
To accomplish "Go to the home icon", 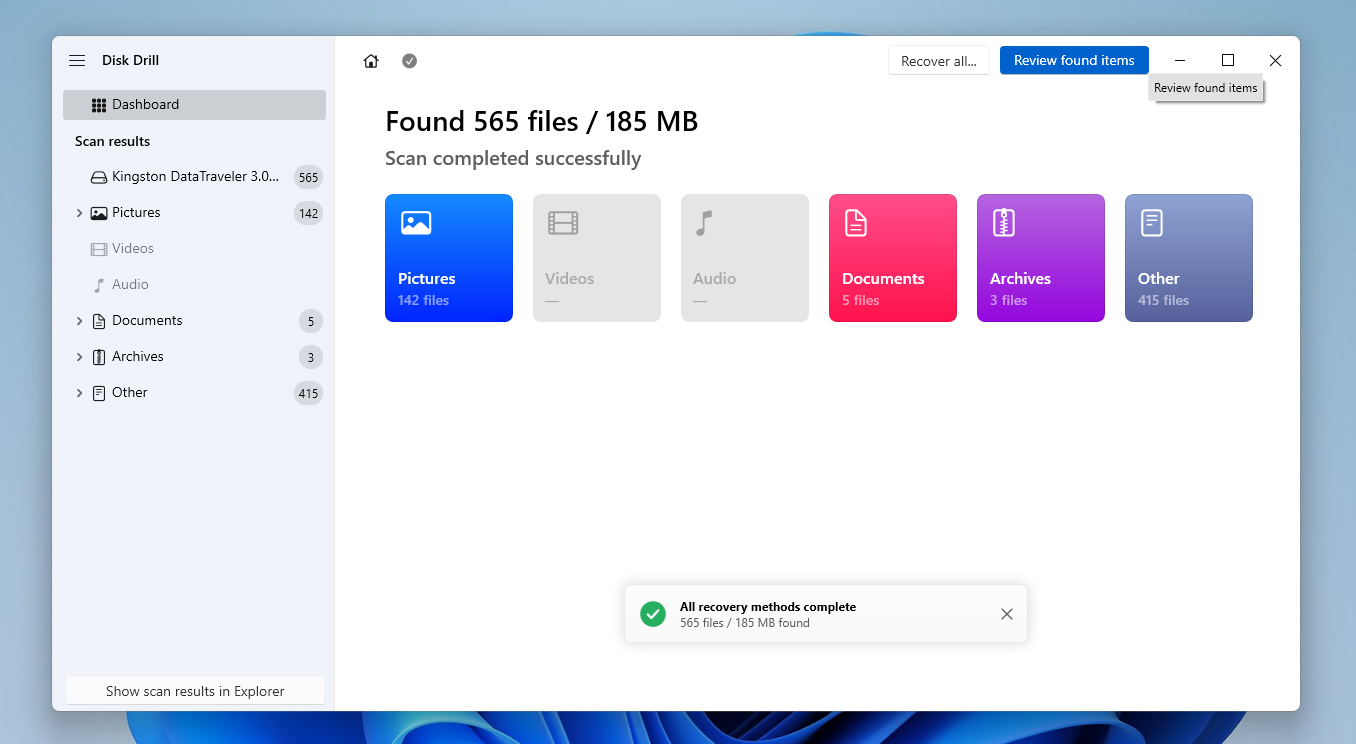I will coord(371,61).
